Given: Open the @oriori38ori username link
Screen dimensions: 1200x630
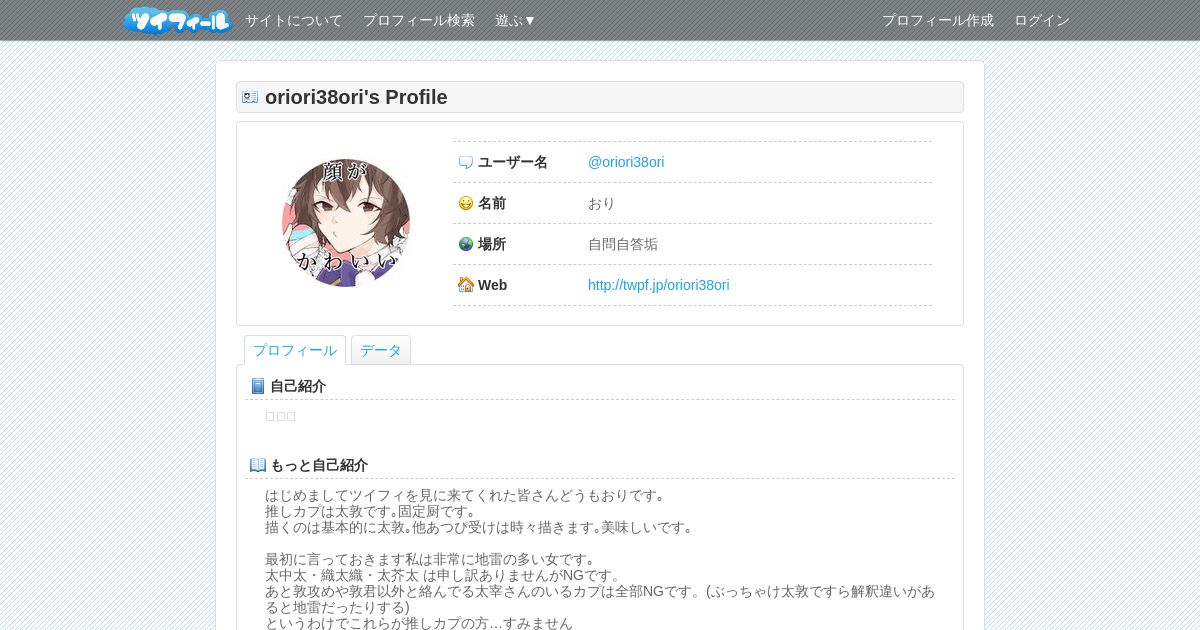Looking at the screenshot, I should click(626, 162).
